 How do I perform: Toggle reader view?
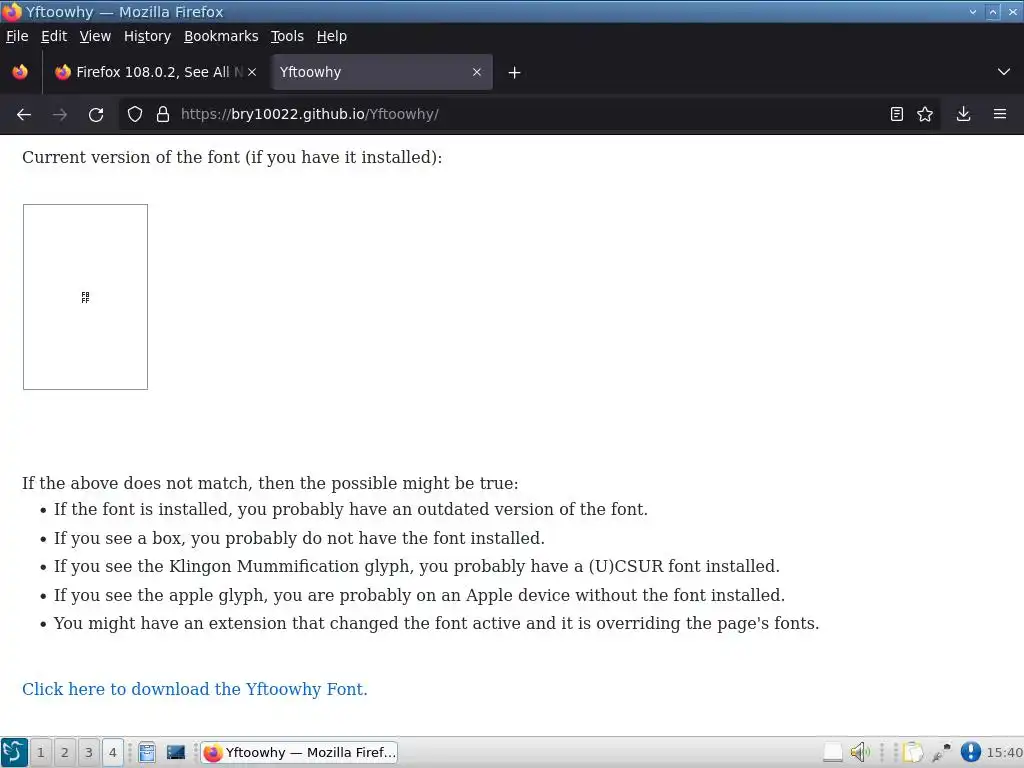[897, 114]
